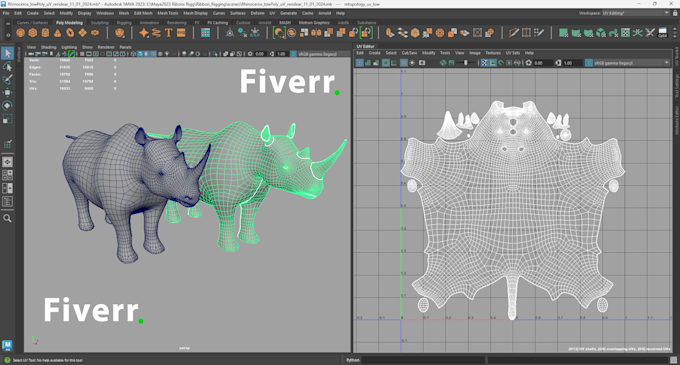680x365 pixels.
Task: Click the Python command line input field
Action: pos(423,360)
